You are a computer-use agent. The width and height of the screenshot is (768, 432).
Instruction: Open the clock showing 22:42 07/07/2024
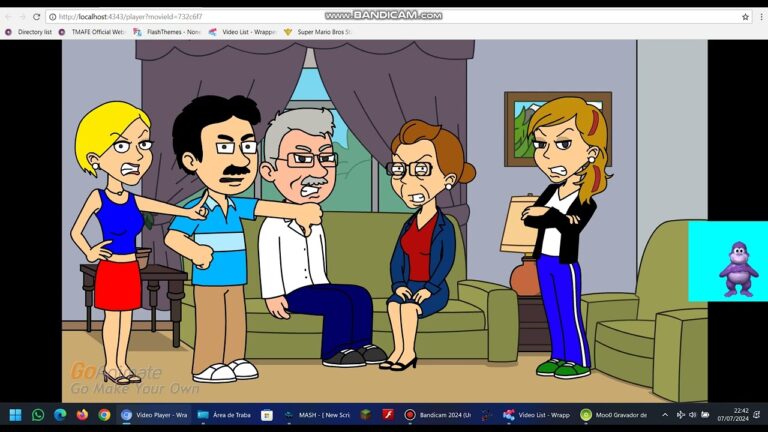pos(733,415)
